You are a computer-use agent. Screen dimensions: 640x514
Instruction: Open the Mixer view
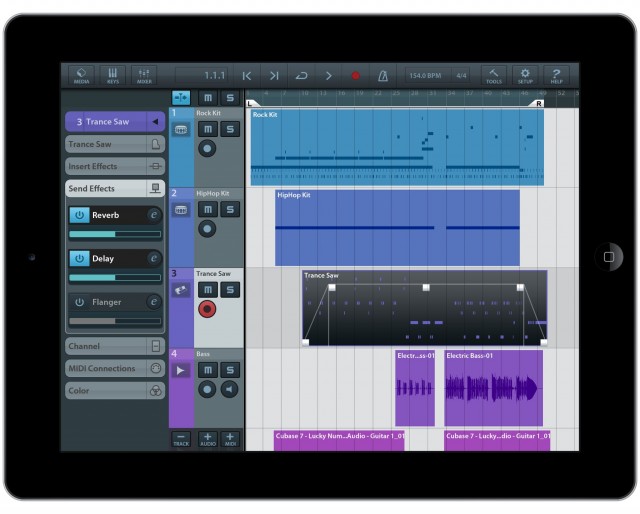[143, 76]
